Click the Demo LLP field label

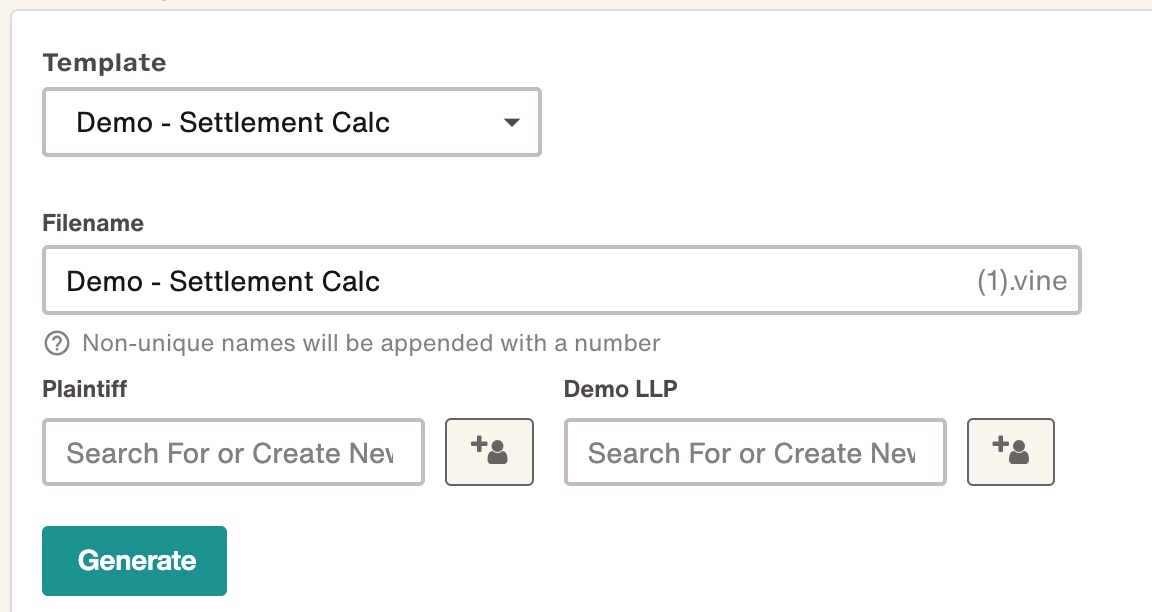tap(621, 389)
